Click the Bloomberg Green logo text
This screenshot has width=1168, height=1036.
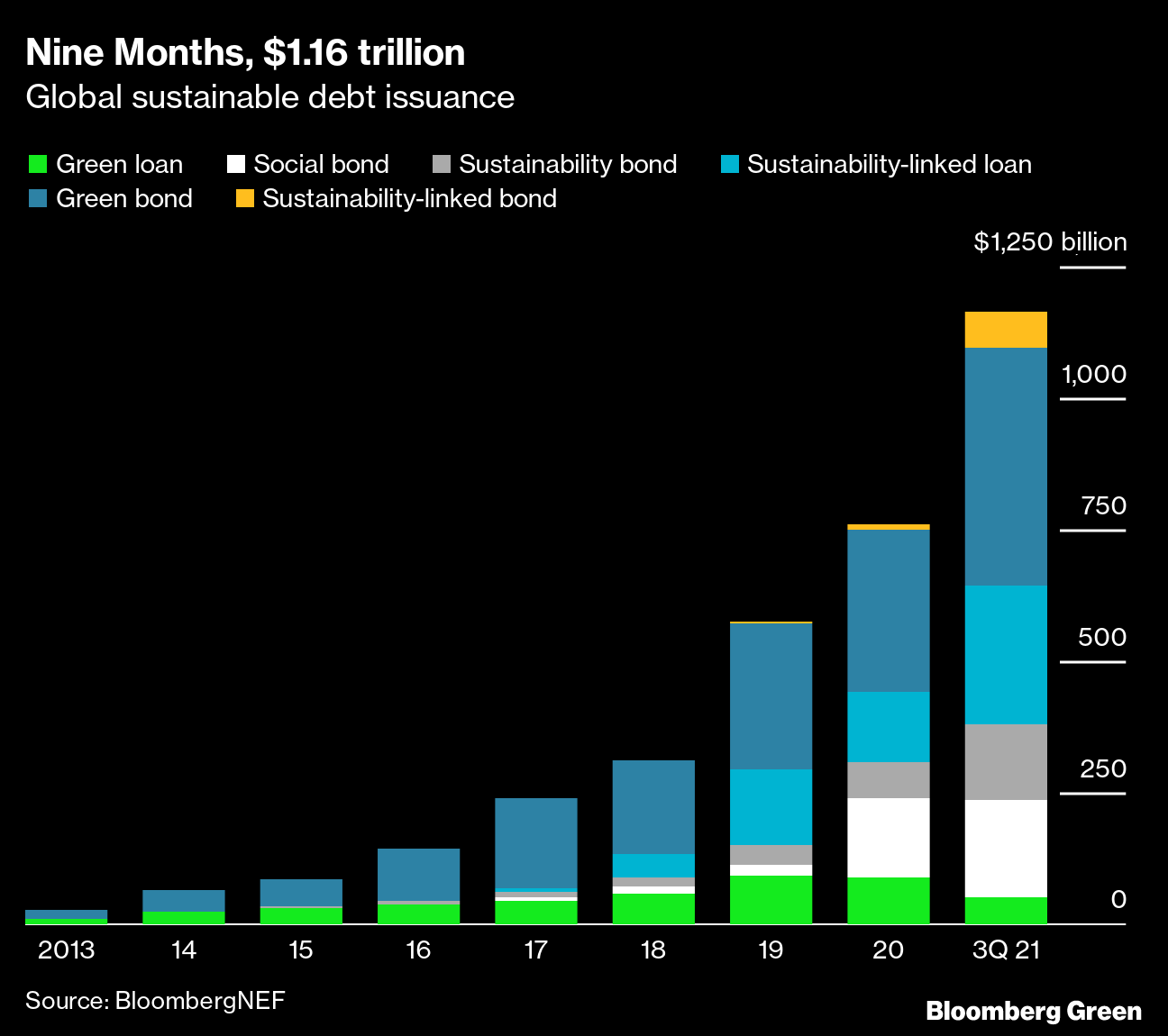coord(1034,1011)
